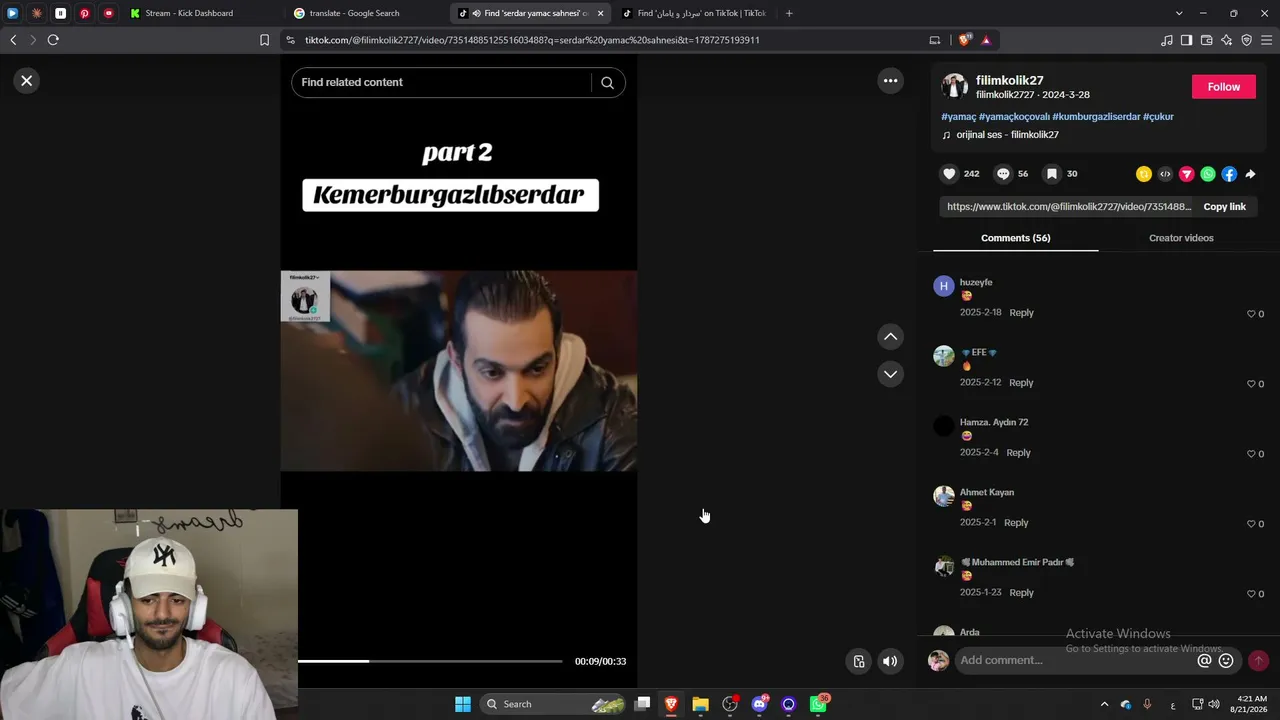Open the emoji picker in comment box
This screenshot has height=720, width=1280.
tap(1226, 661)
